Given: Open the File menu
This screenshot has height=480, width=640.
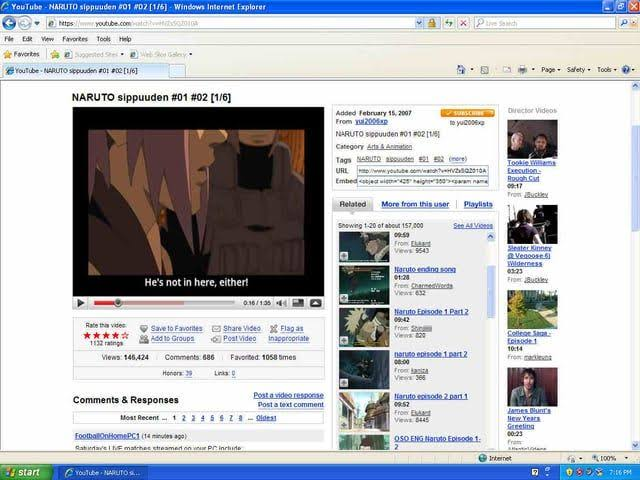Looking at the screenshot, I should click(x=9, y=39).
